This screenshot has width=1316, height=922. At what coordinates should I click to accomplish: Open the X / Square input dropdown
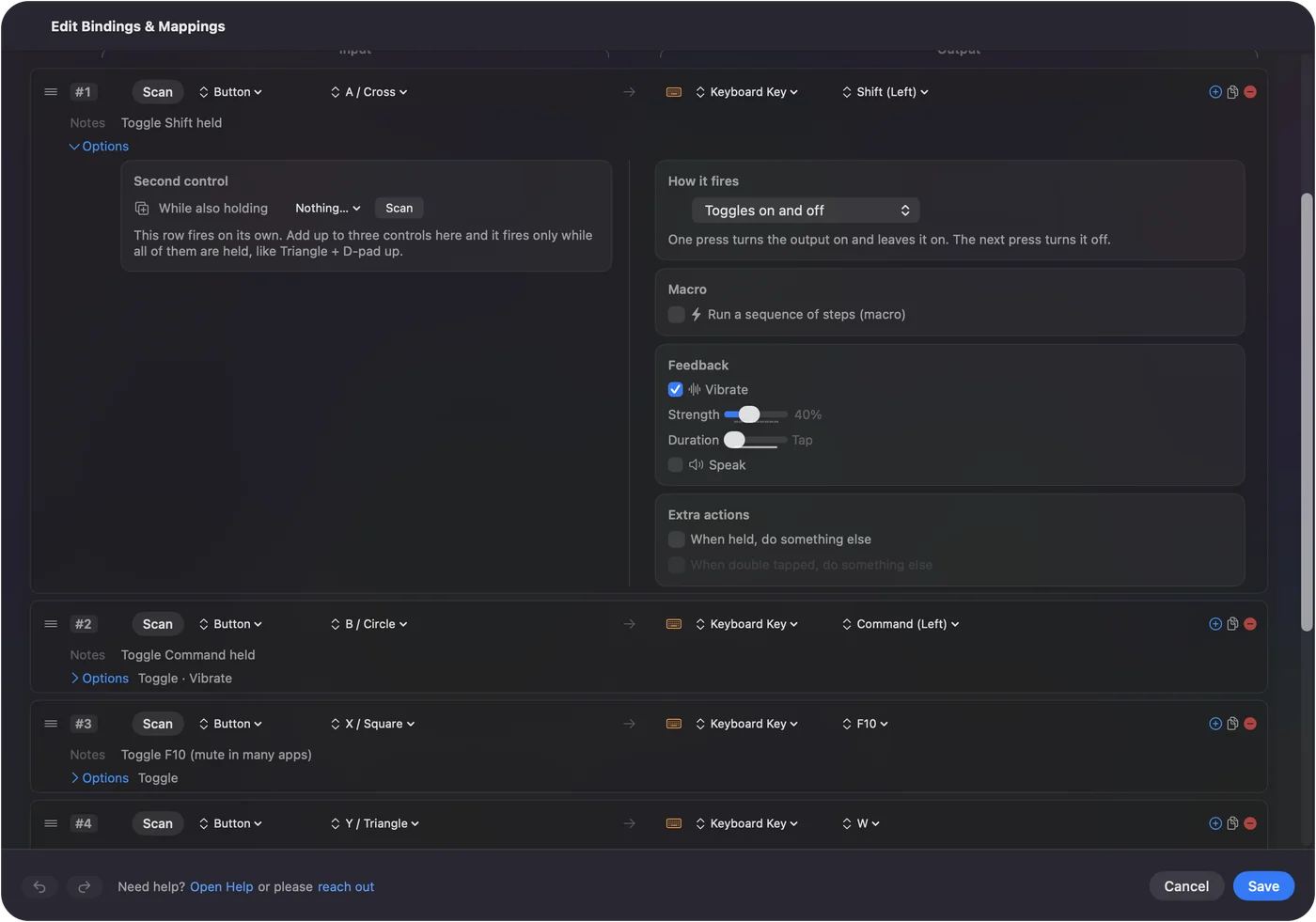372,724
